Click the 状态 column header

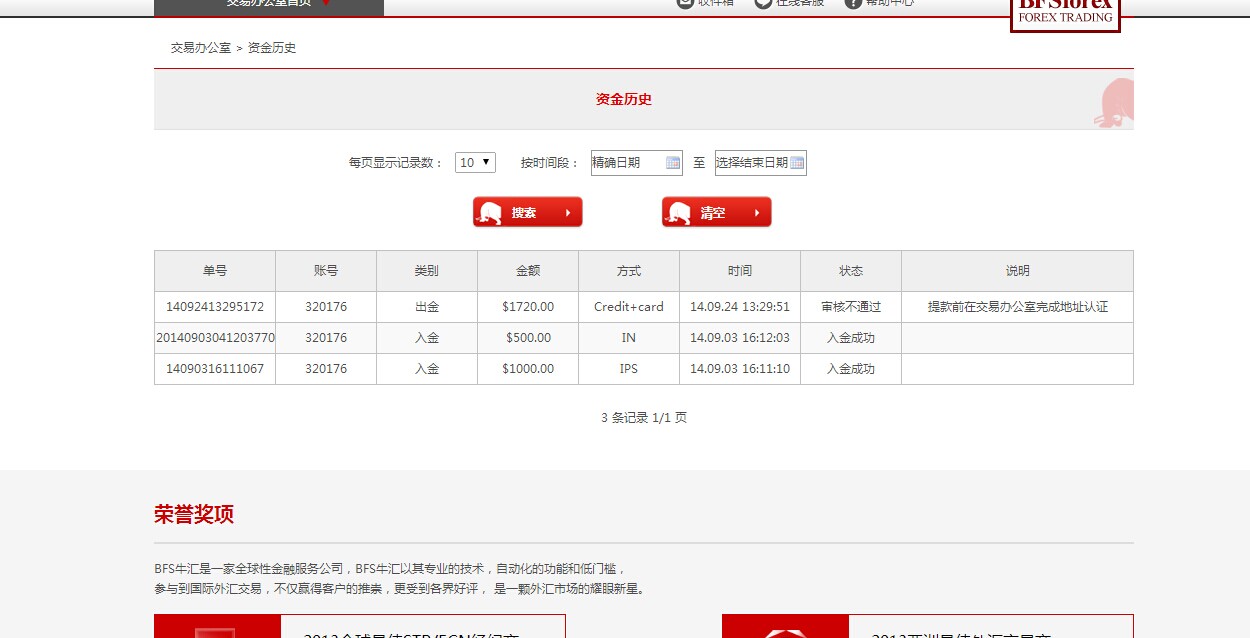pos(851,271)
